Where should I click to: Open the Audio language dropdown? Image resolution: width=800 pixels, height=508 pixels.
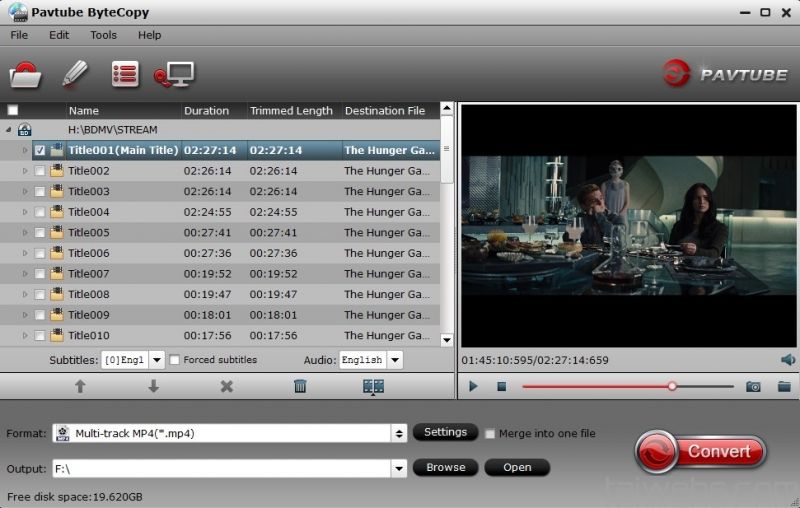pos(395,360)
